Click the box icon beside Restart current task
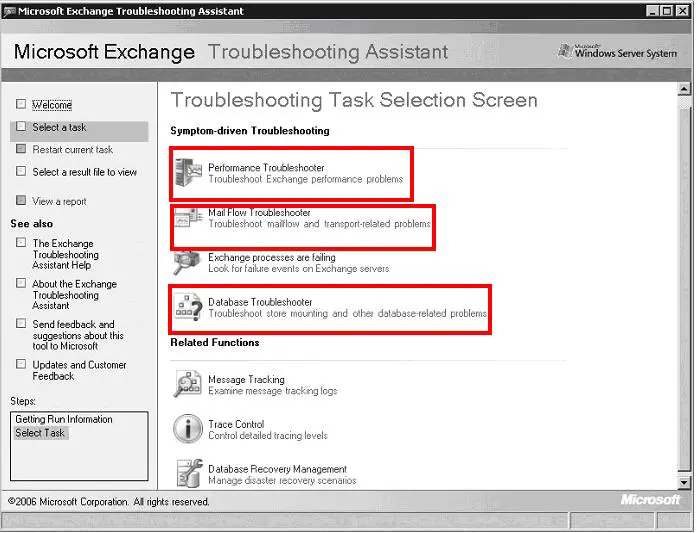Screen dimensions: 697x533 (x=21, y=148)
